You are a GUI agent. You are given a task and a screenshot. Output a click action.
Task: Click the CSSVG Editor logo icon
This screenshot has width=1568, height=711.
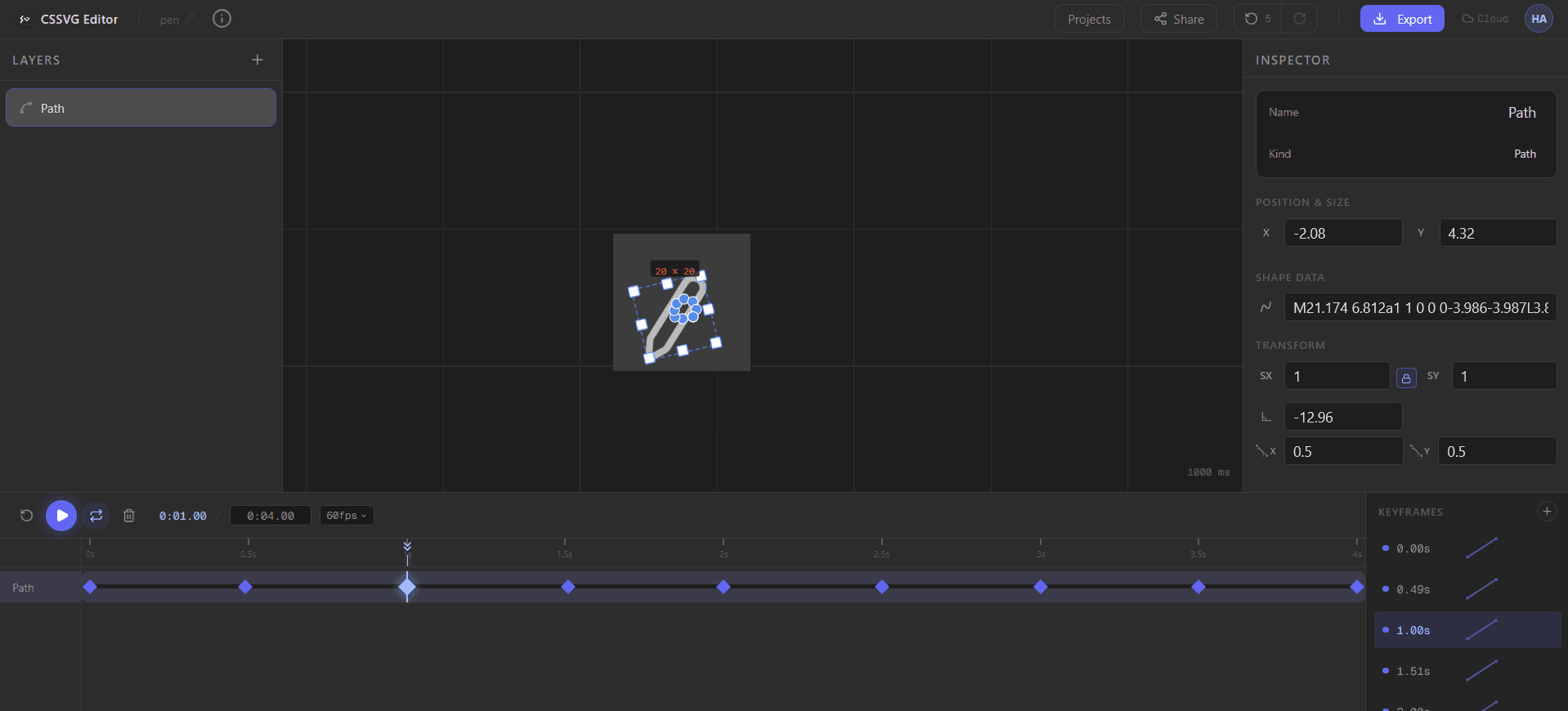25,19
